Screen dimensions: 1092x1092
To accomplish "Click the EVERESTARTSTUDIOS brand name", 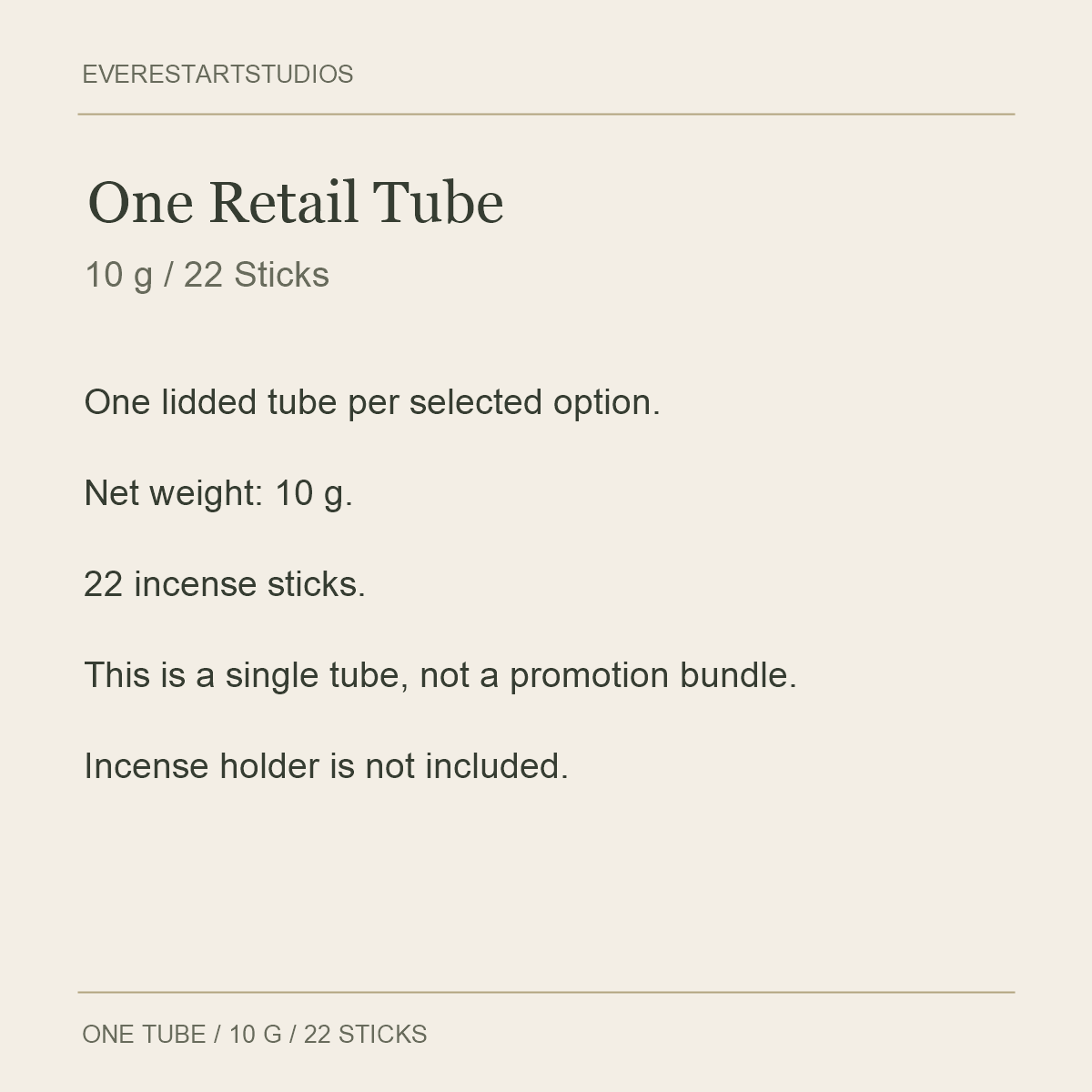I will coord(217,75).
